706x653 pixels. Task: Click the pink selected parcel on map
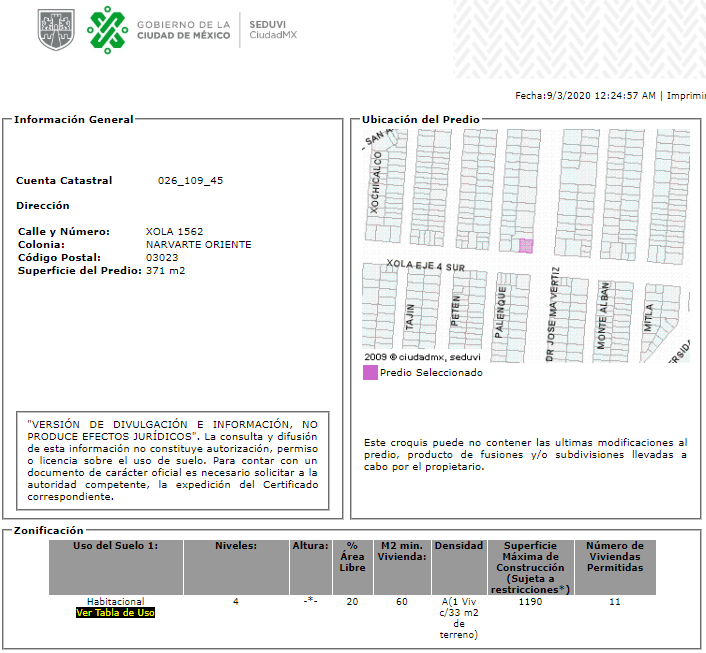525,246
